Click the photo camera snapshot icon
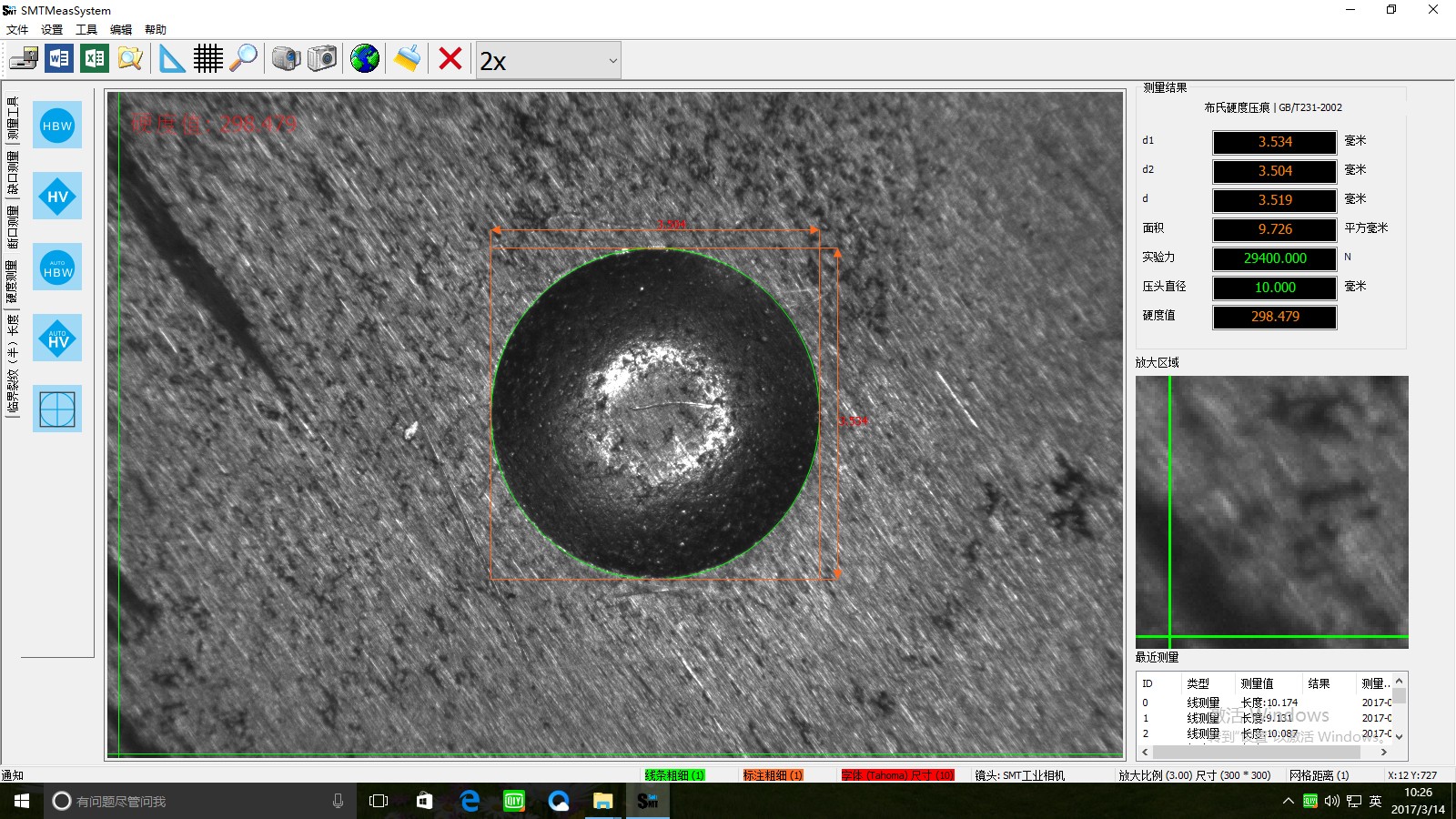This screenshot has height=819, width=1456. (321, 59)
